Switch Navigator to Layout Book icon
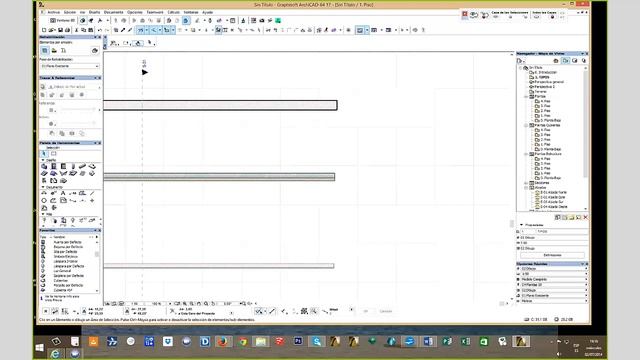 point(575,61)
